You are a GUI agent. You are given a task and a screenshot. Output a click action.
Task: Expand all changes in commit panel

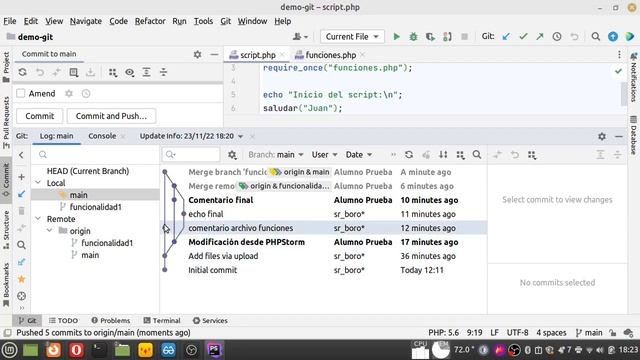(x=147, y=72)
